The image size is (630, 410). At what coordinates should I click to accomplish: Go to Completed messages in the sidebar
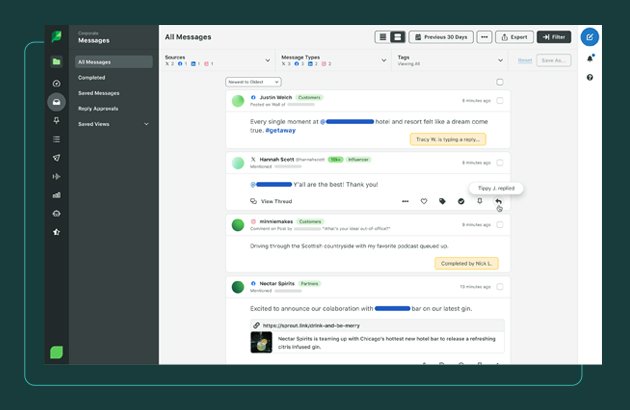pos(92,77)
